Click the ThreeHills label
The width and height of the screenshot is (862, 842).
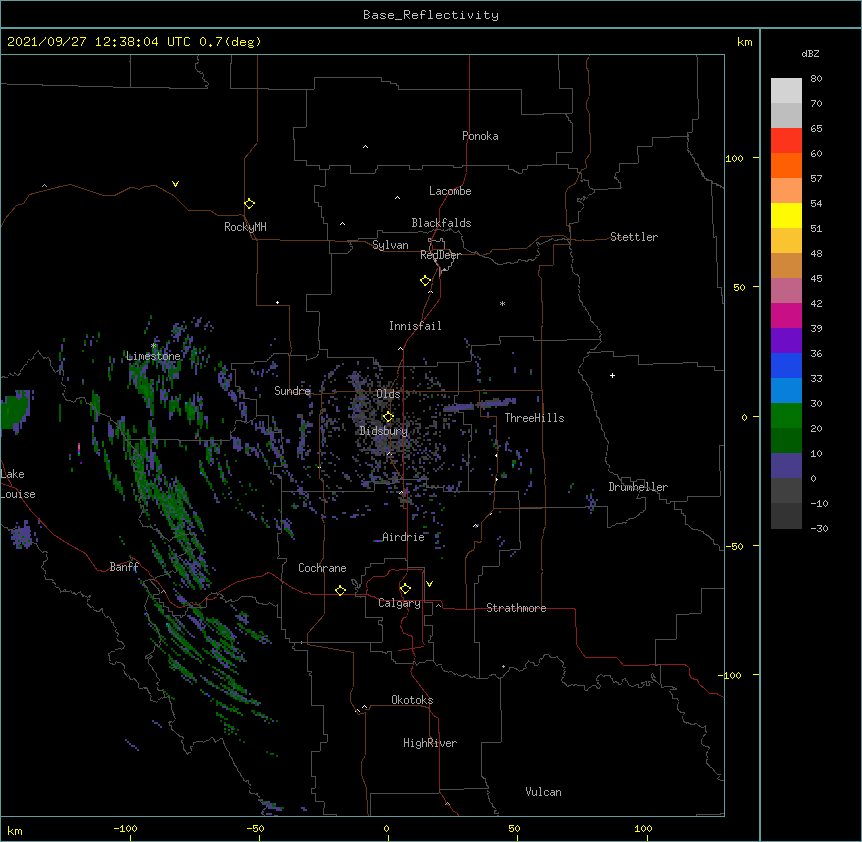pyautogui.click(x=534, y=418)
